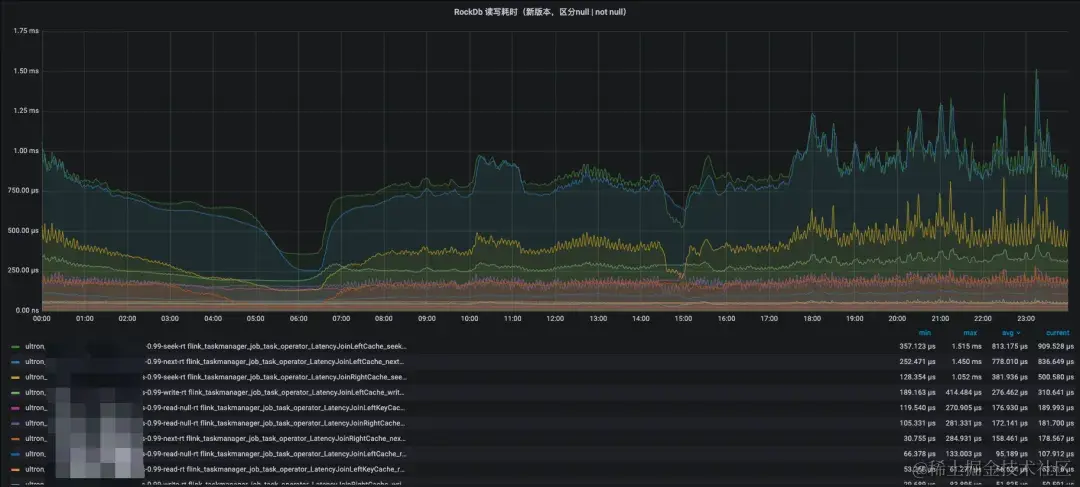The width and height of the screenshot is (1080, 487).
Task: Click the next-rt LatencyJoinRightCache_nex series color swatch
Action: [15, 438]
